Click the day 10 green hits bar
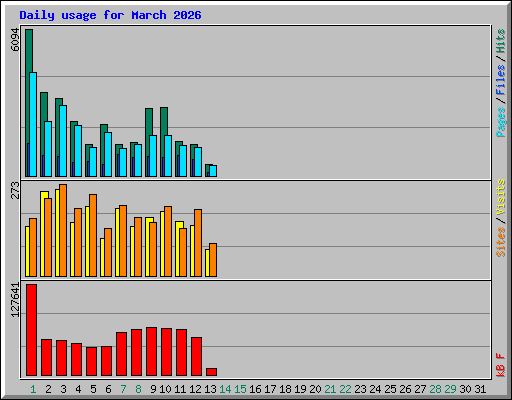Screen dimensions: 512x400 [164, 121]
